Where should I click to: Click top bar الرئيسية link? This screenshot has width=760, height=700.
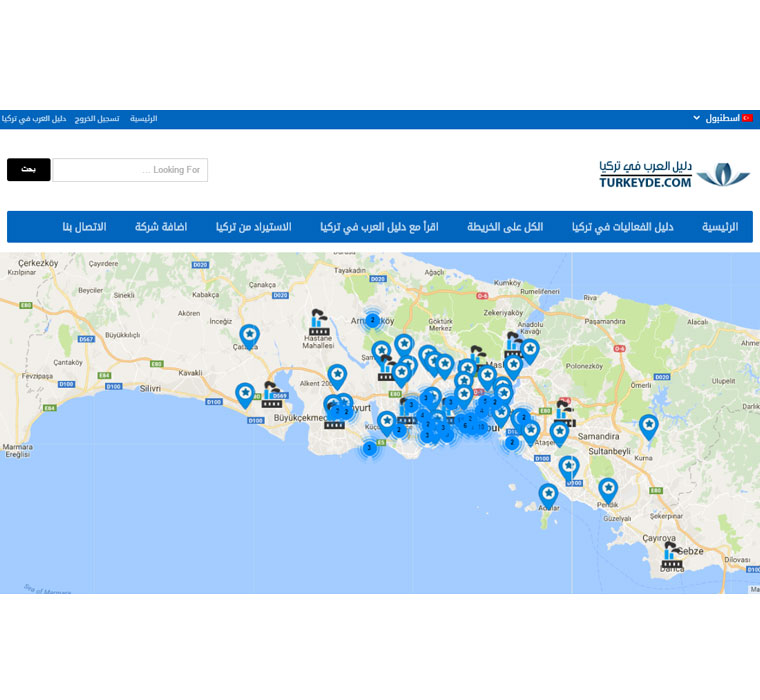pos(143,119)
